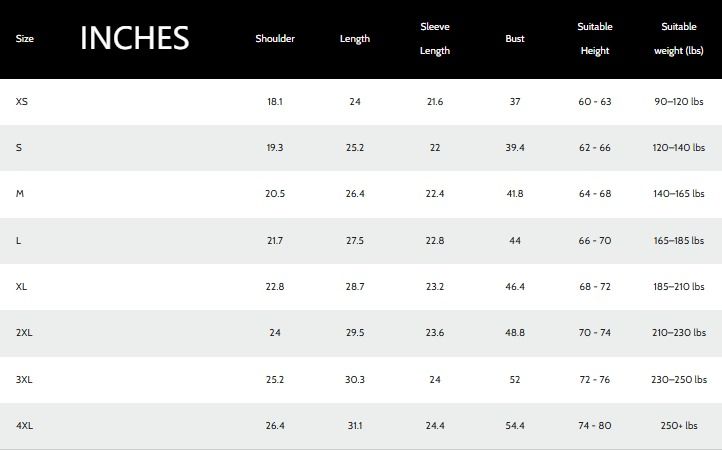The height and width of the screenshot is (450, 722).
Task: Click bust value 41.8 in M row
Action: pos(515,194)
